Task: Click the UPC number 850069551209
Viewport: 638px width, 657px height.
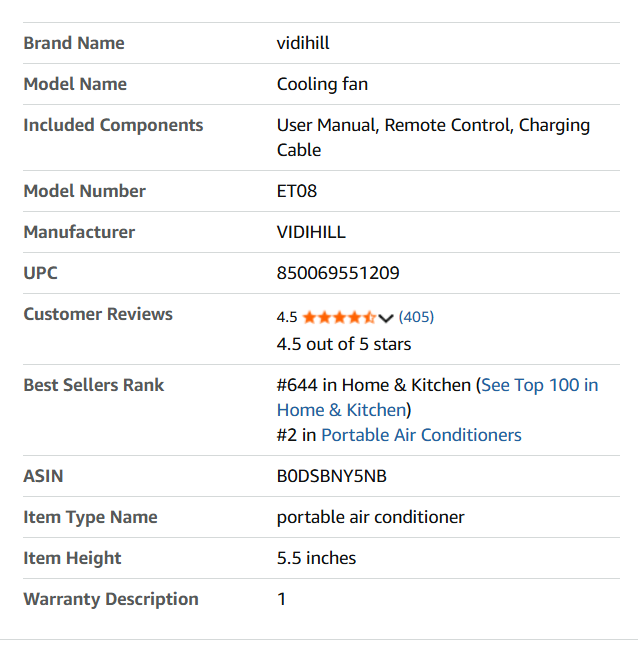Action: 338,273
